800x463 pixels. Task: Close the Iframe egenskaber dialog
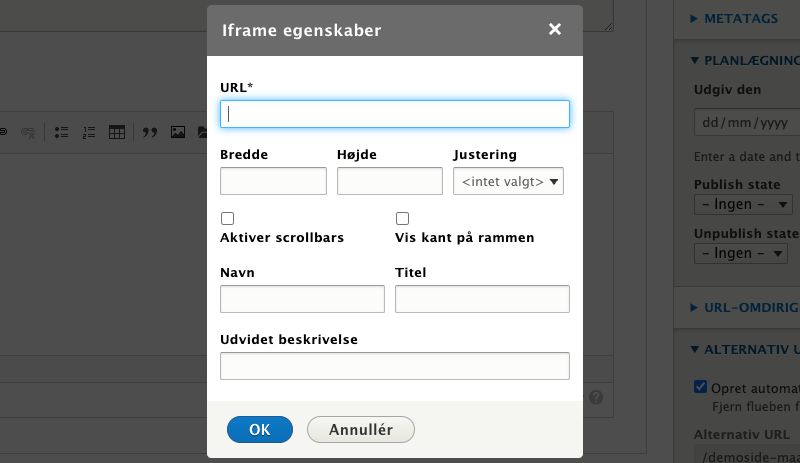click(555, 30)
